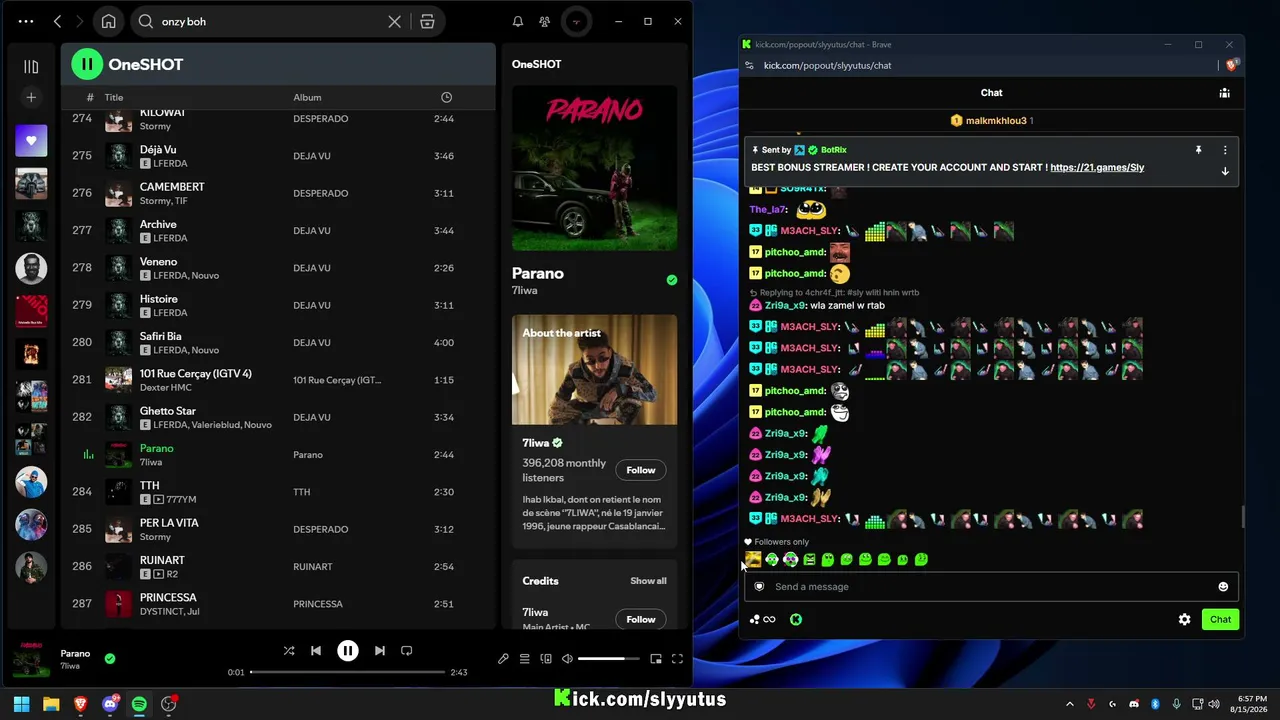The height and width of the screenshot is (720, 1280).
Task: Open Connect to a device
Action: 546,659
